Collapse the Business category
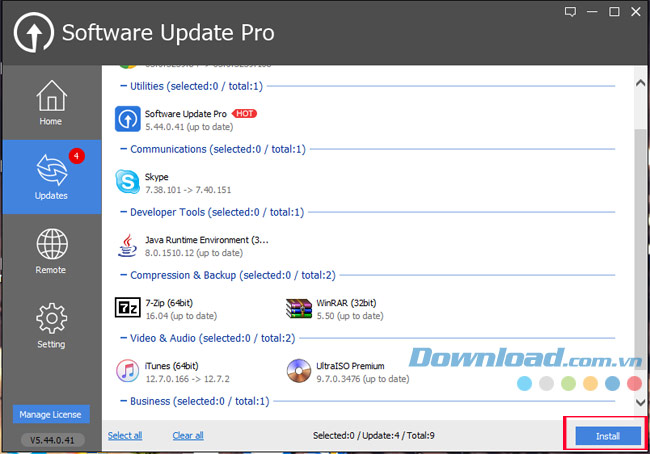The image size is (650, 454). point(123,401)
